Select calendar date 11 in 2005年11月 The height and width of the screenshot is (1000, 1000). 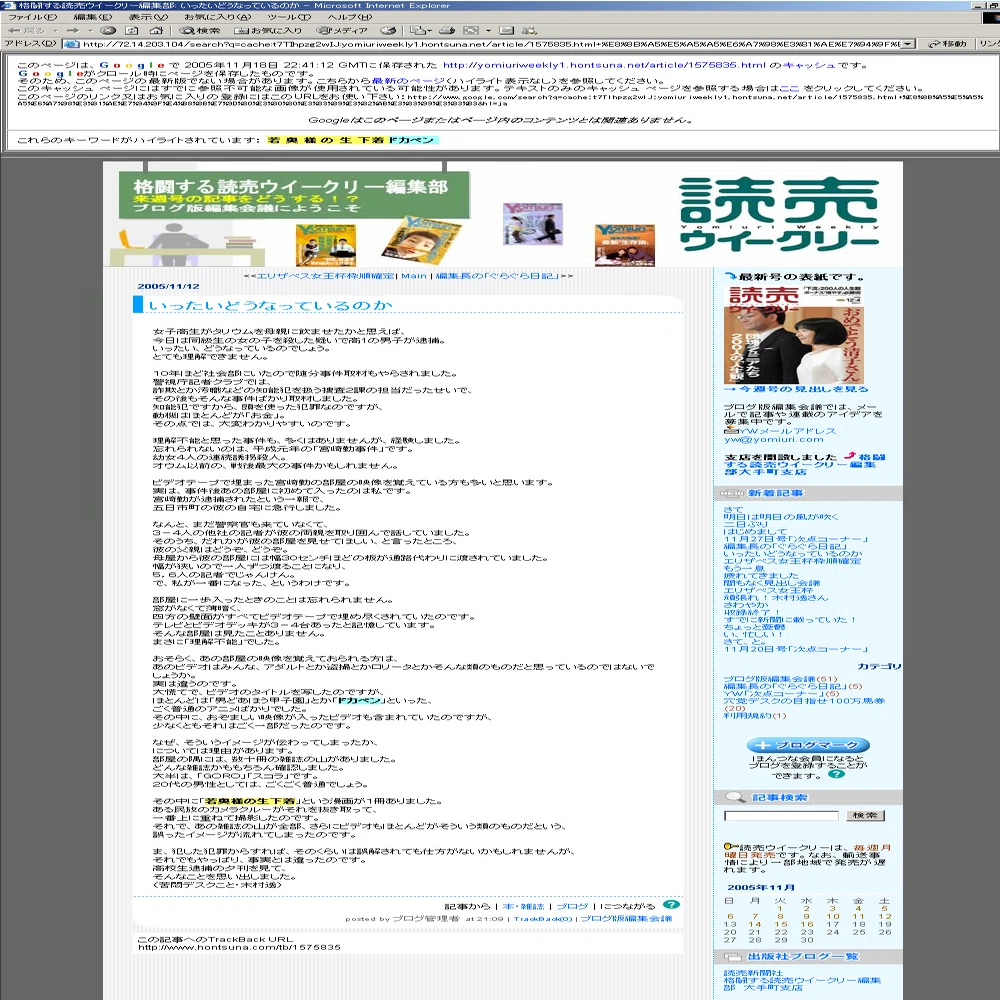click(858, 916)
